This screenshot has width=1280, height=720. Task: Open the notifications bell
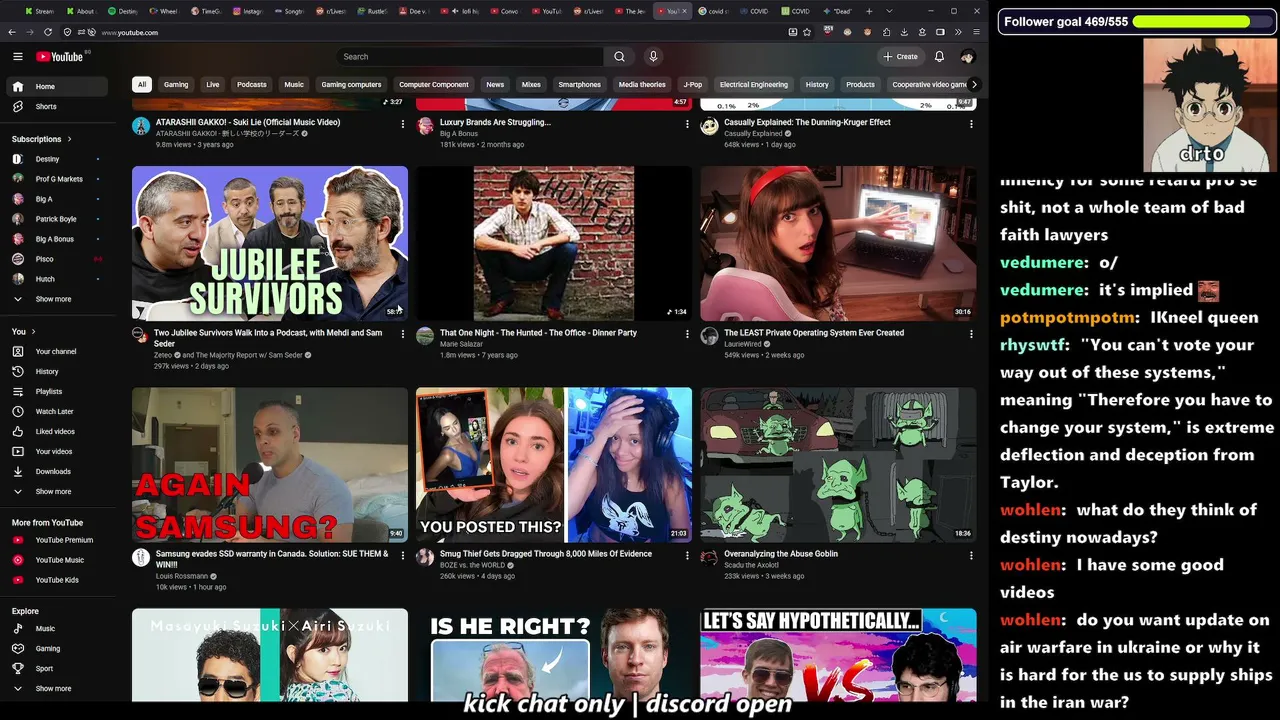939,57
